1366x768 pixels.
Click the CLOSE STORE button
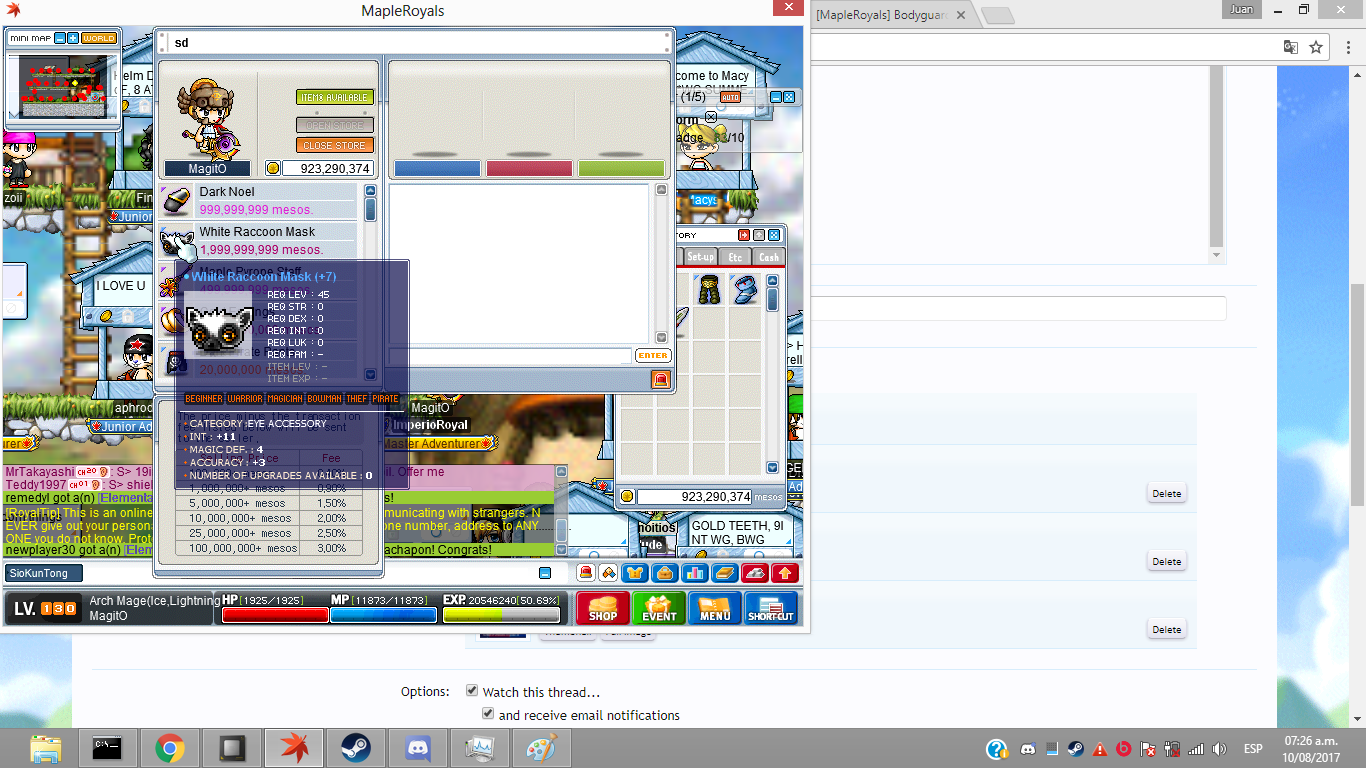coord(335,145)
